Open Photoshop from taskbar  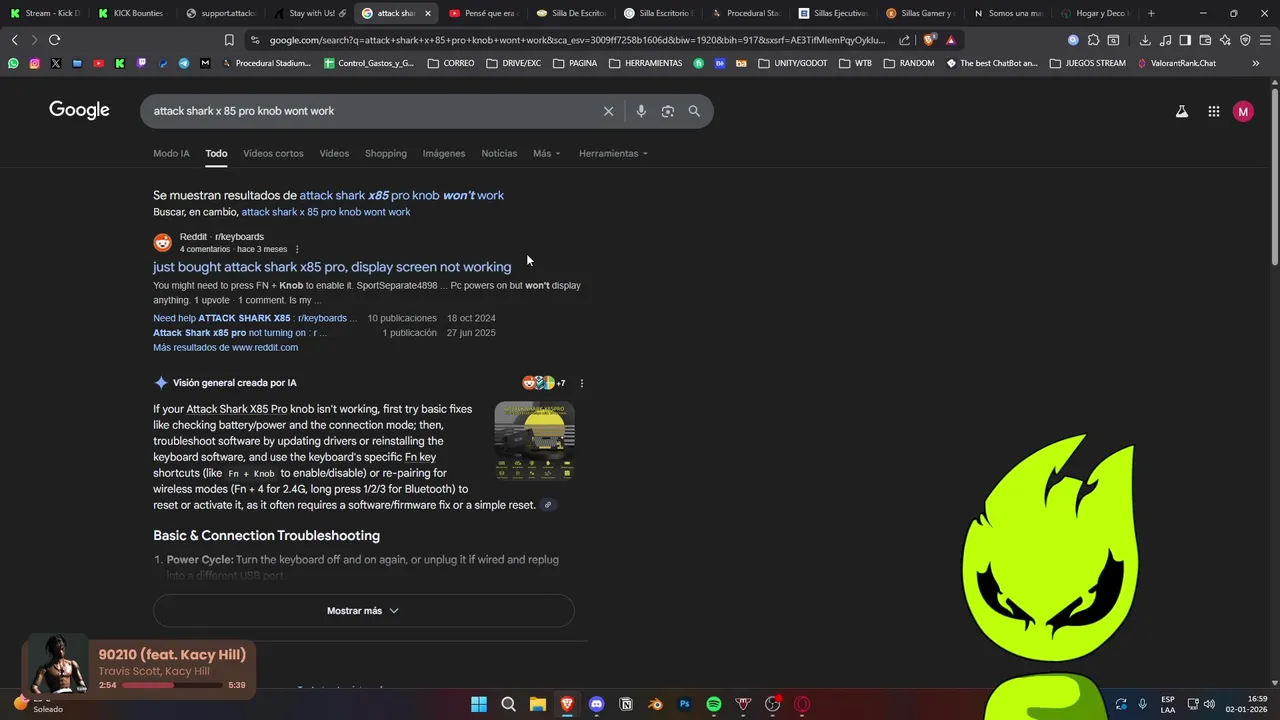click(685, 704)
